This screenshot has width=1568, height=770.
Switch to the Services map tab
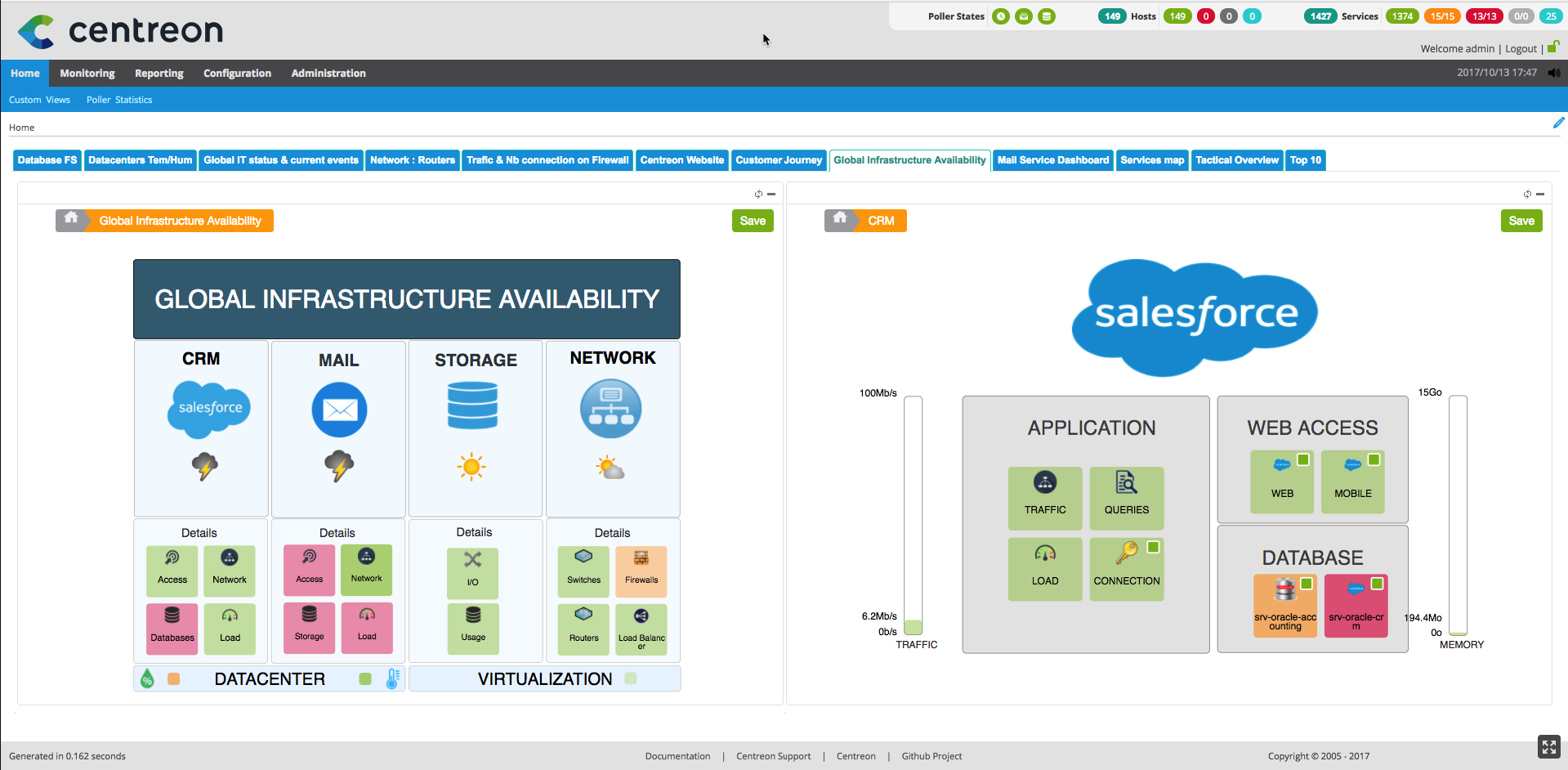point(1152,160)
